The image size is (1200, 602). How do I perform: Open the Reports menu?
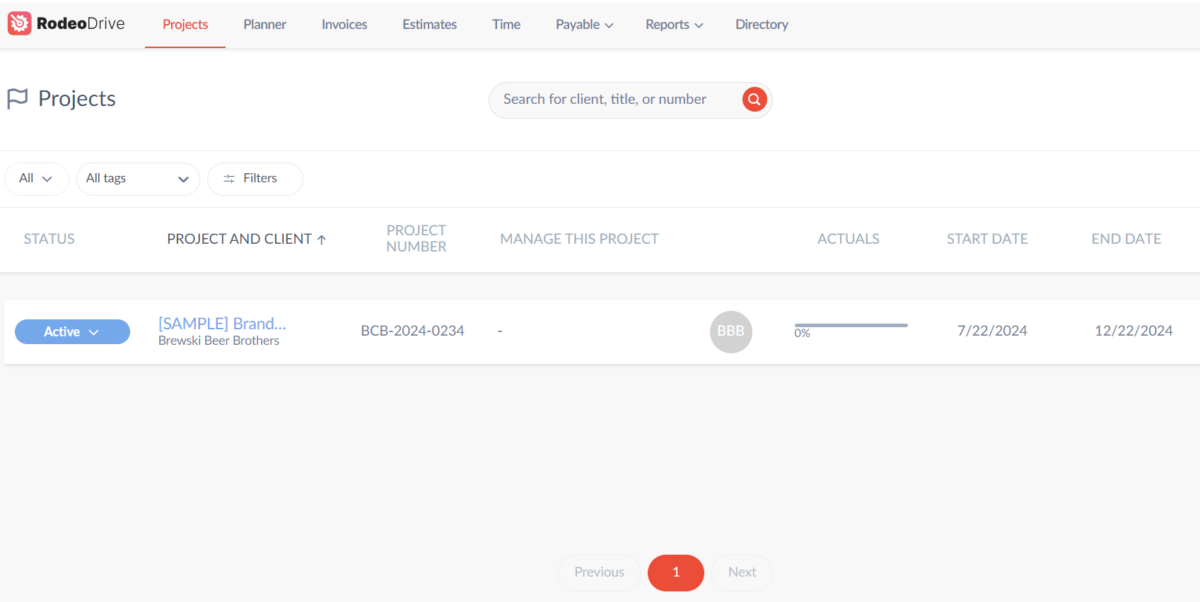pos(673,24)
